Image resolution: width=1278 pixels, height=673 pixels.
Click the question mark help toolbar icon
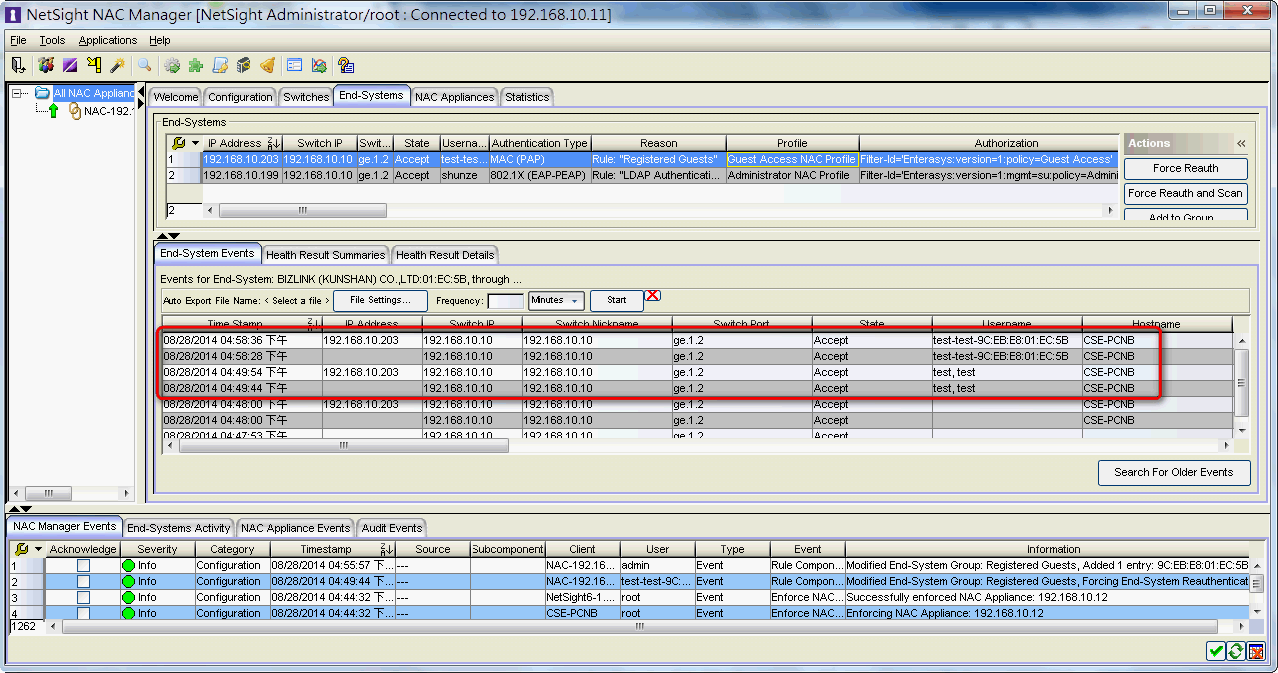tap(346, 65)
